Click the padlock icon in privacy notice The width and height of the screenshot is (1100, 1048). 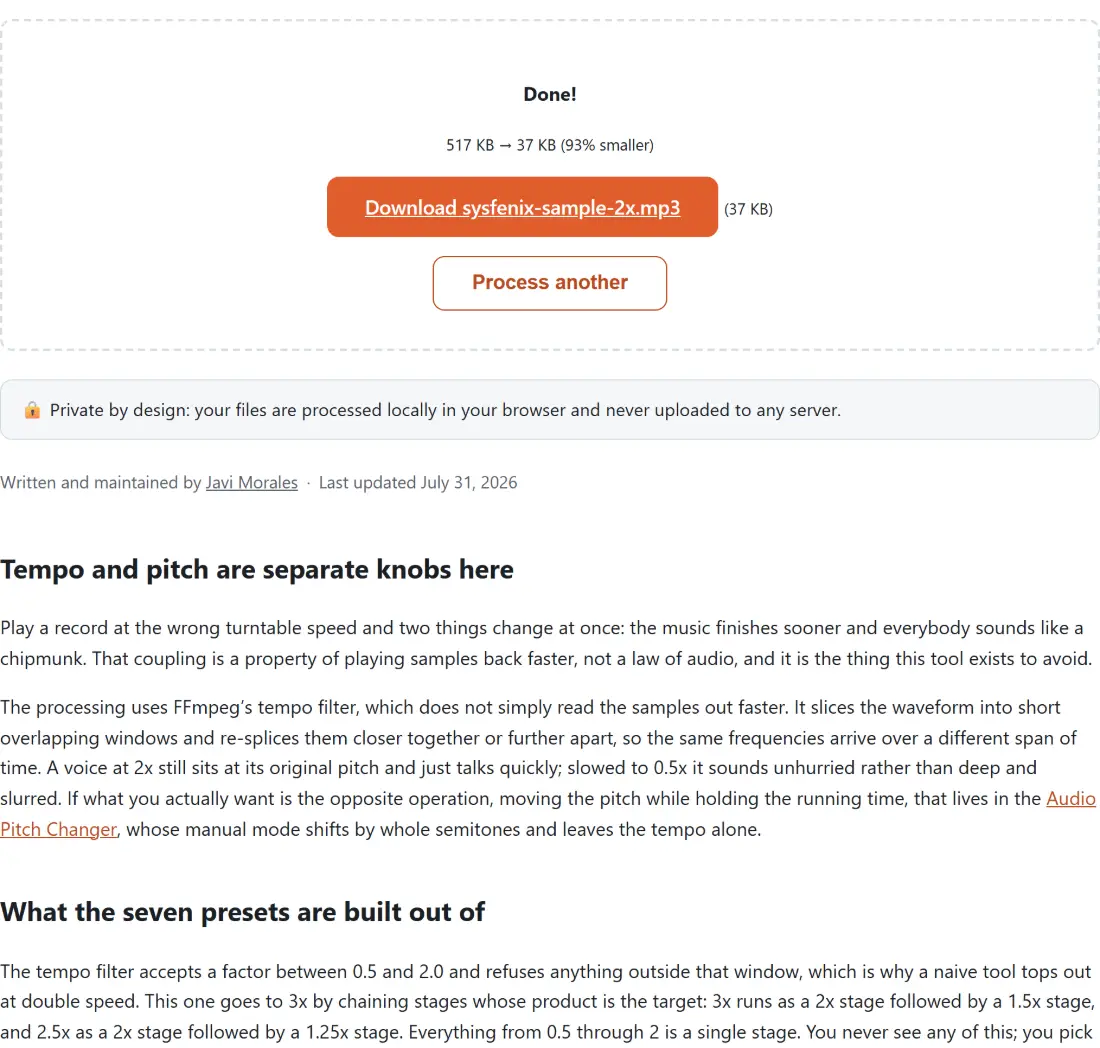(x=32, y=410)
